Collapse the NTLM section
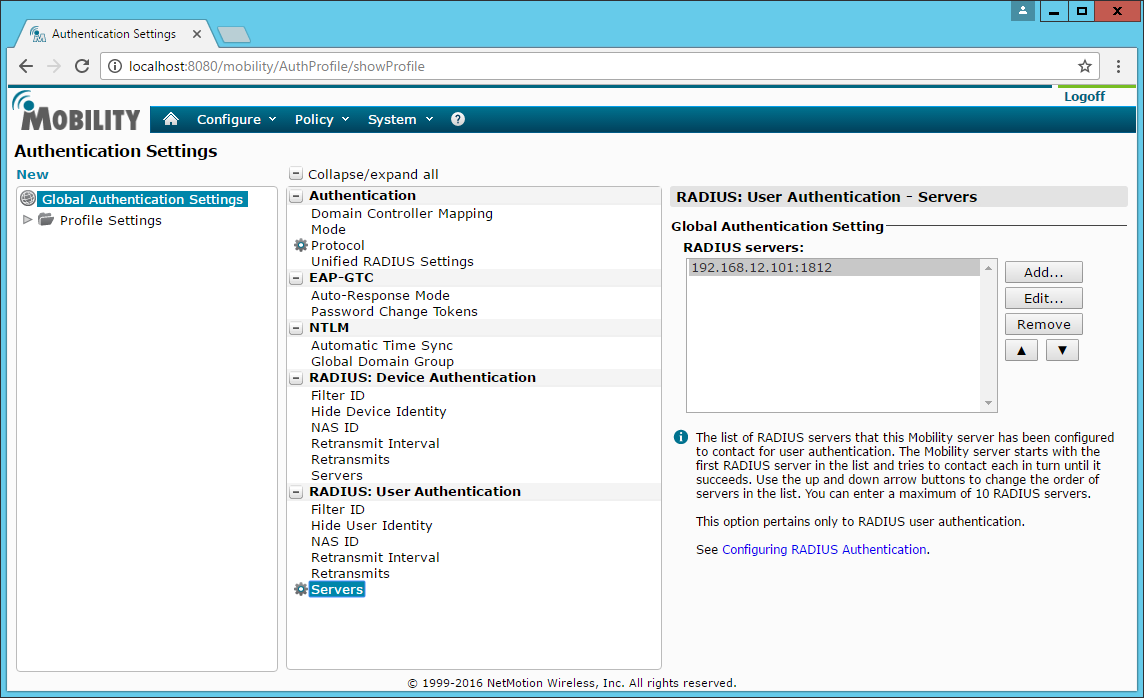The height and width of the screenshot is (698, 1144). pos(296,328)
